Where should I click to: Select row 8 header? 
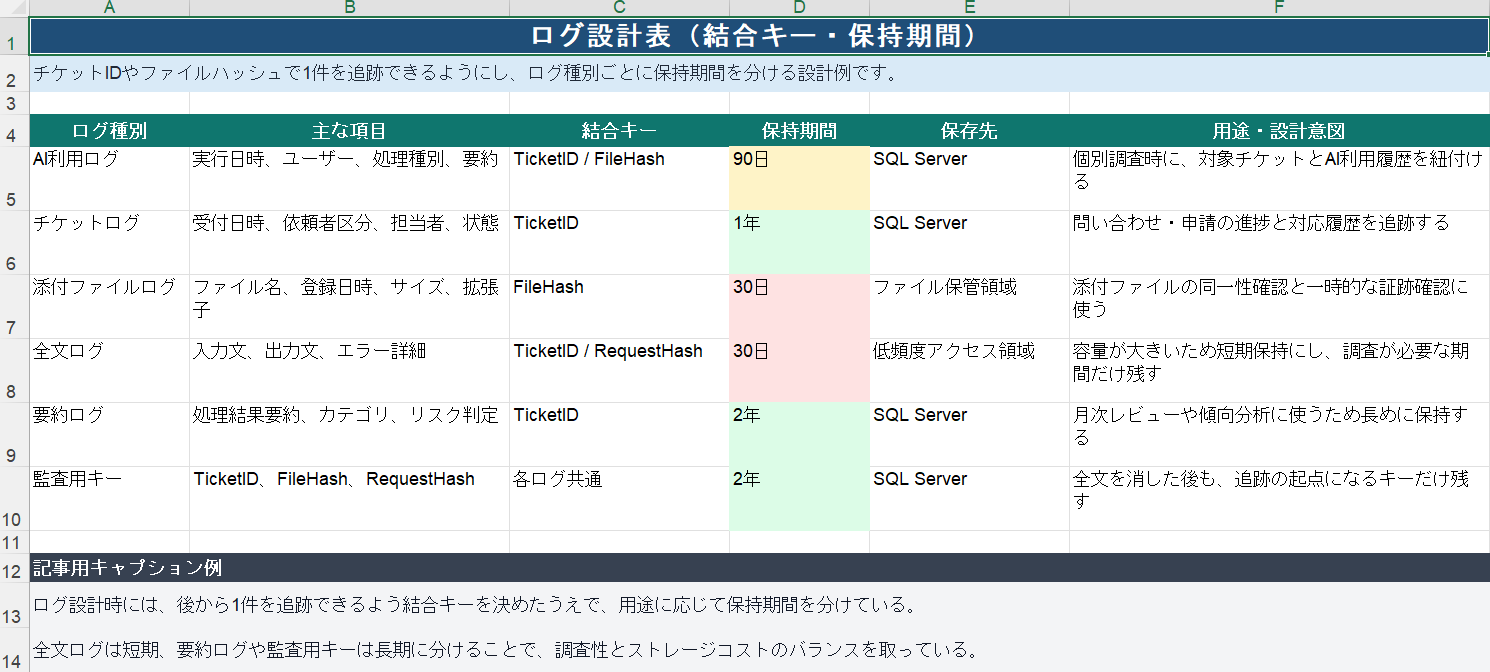(x=14, y=371)
